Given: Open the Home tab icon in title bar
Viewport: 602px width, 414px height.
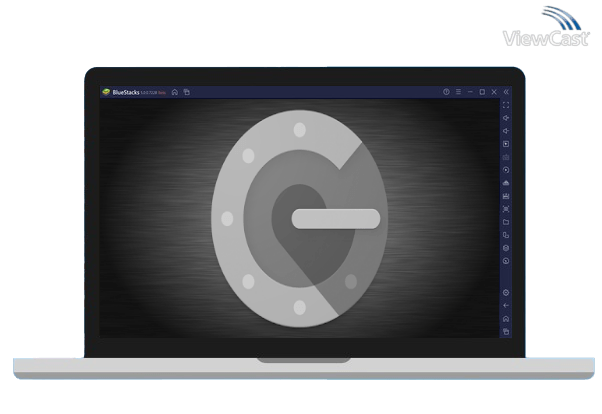Looking at the screenshot, I should click(x=175, y=92).
